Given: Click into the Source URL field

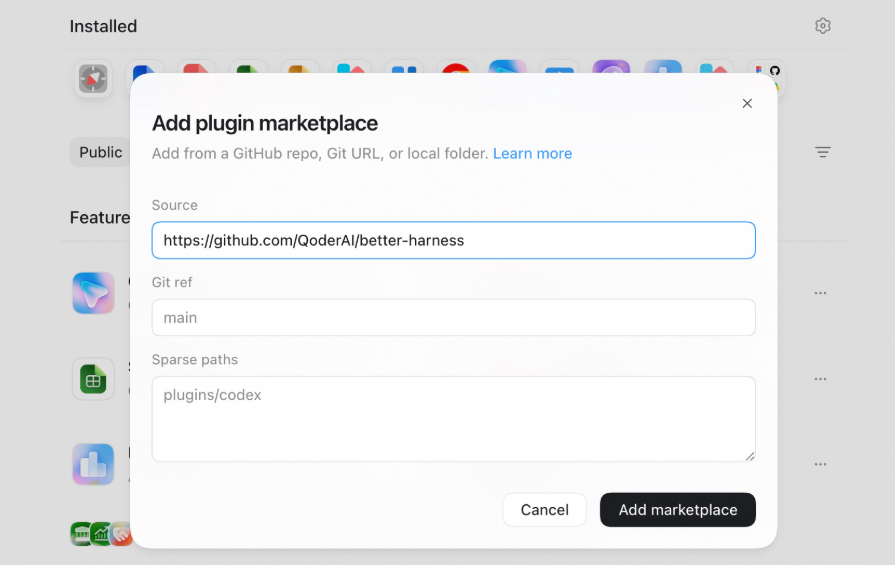Looking at the screenshot, I should (x=453, y=240).
